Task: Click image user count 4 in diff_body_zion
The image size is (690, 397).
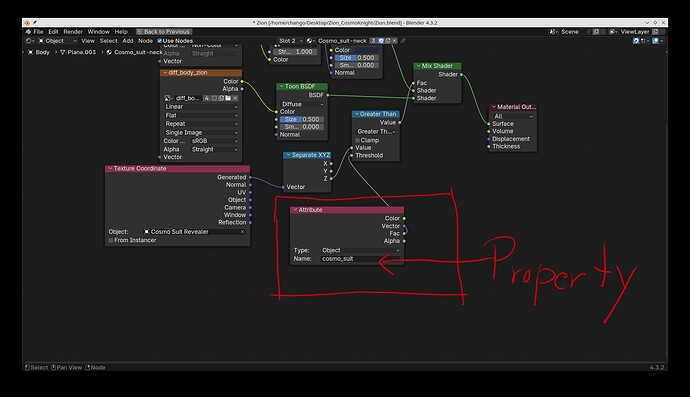Action: [x=206, y=98]
